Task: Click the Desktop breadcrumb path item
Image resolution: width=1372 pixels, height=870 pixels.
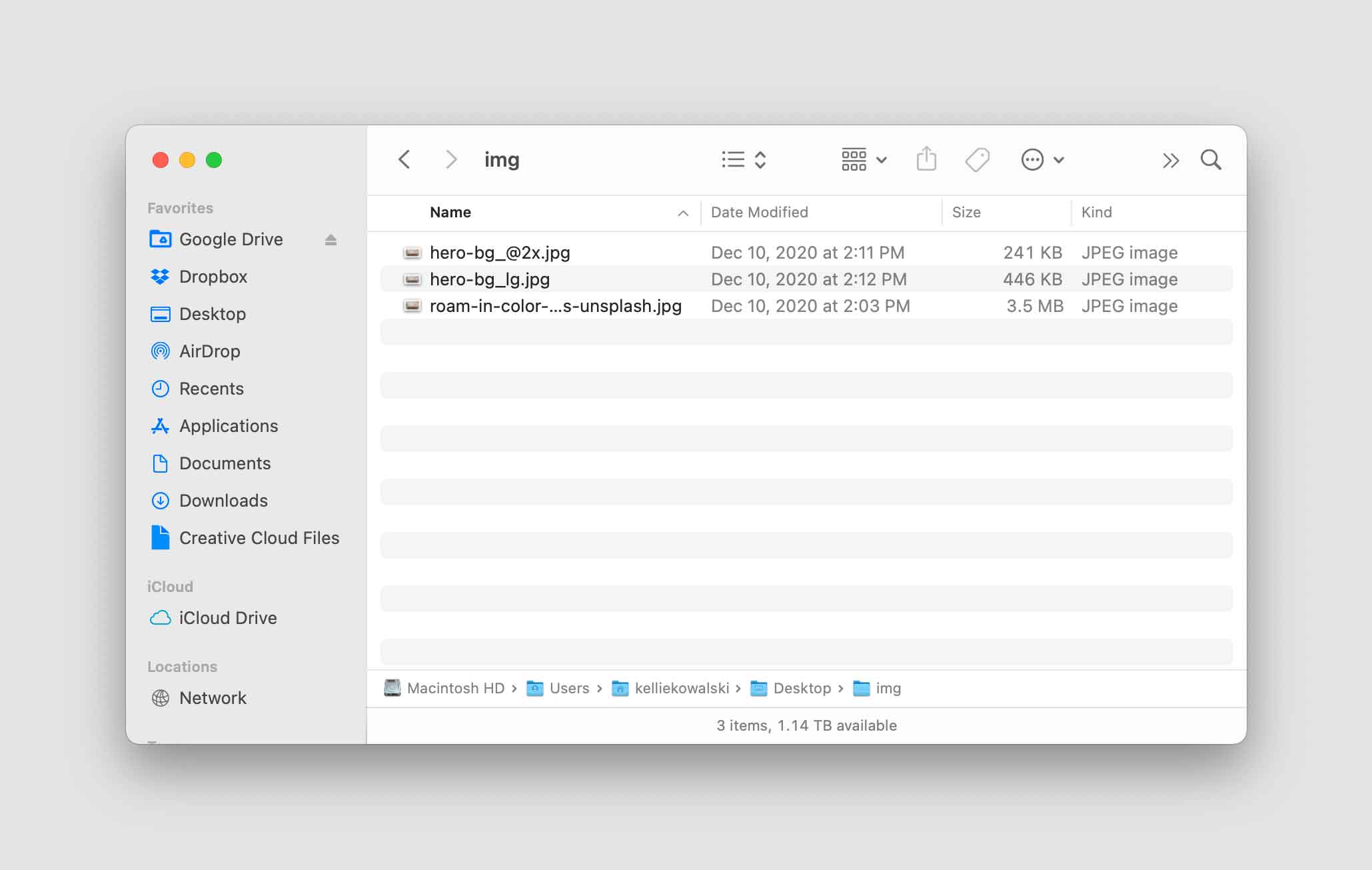Action: click(x=801, y=688)
